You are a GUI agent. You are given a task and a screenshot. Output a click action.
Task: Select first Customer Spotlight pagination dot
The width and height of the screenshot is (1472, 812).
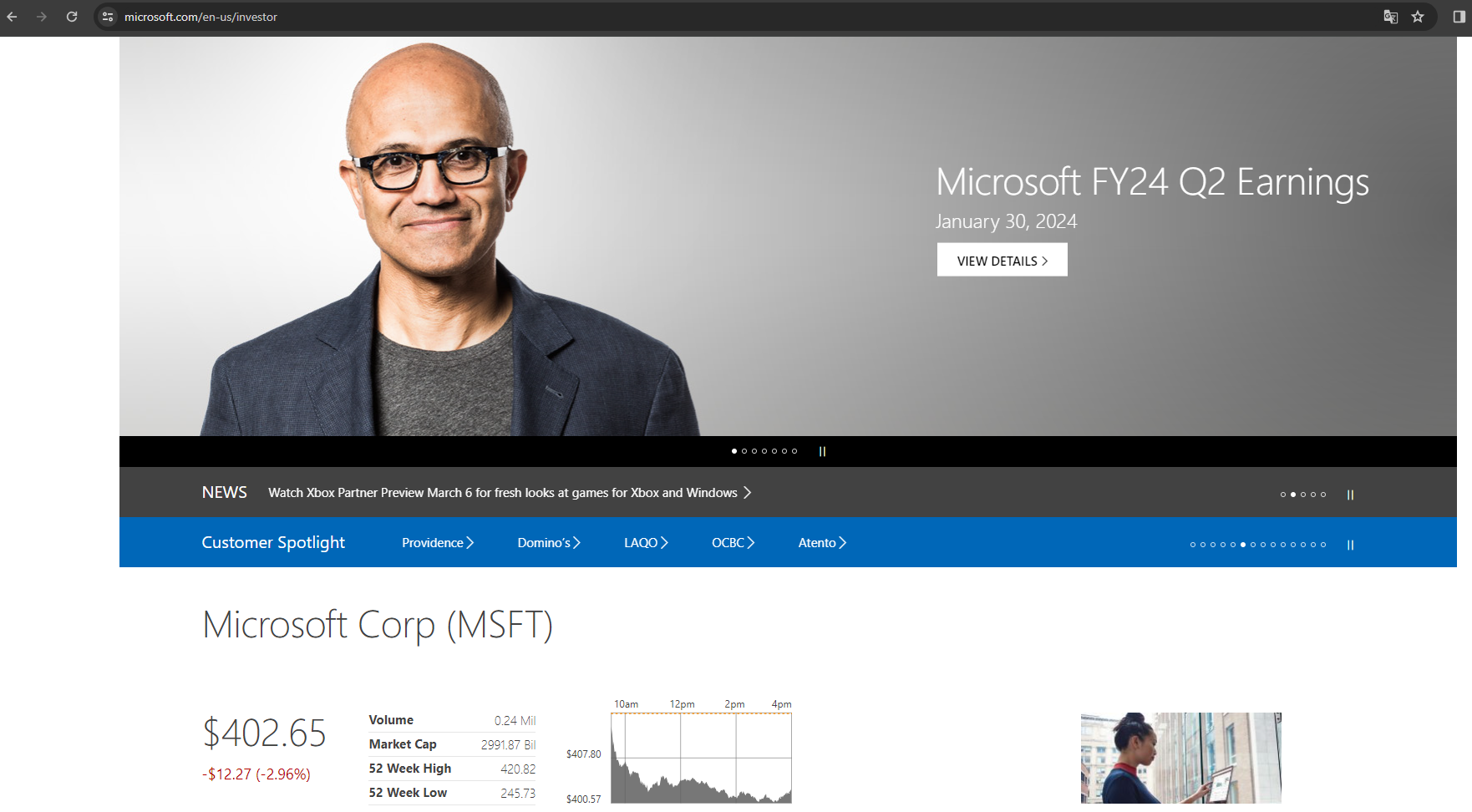pos(1193,545)
